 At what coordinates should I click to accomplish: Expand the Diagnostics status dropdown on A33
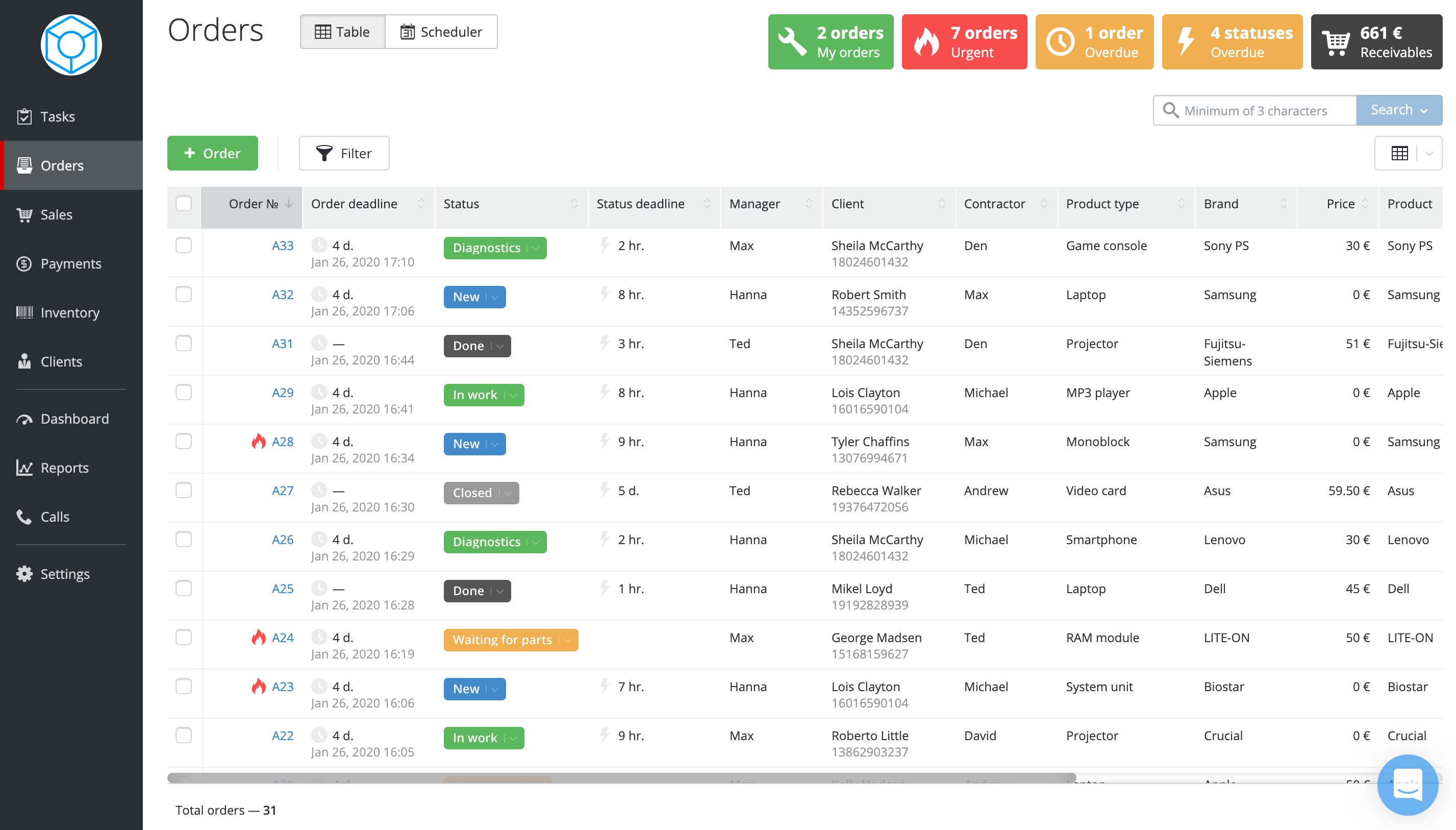pyautogui.click(x=536, y=248)
